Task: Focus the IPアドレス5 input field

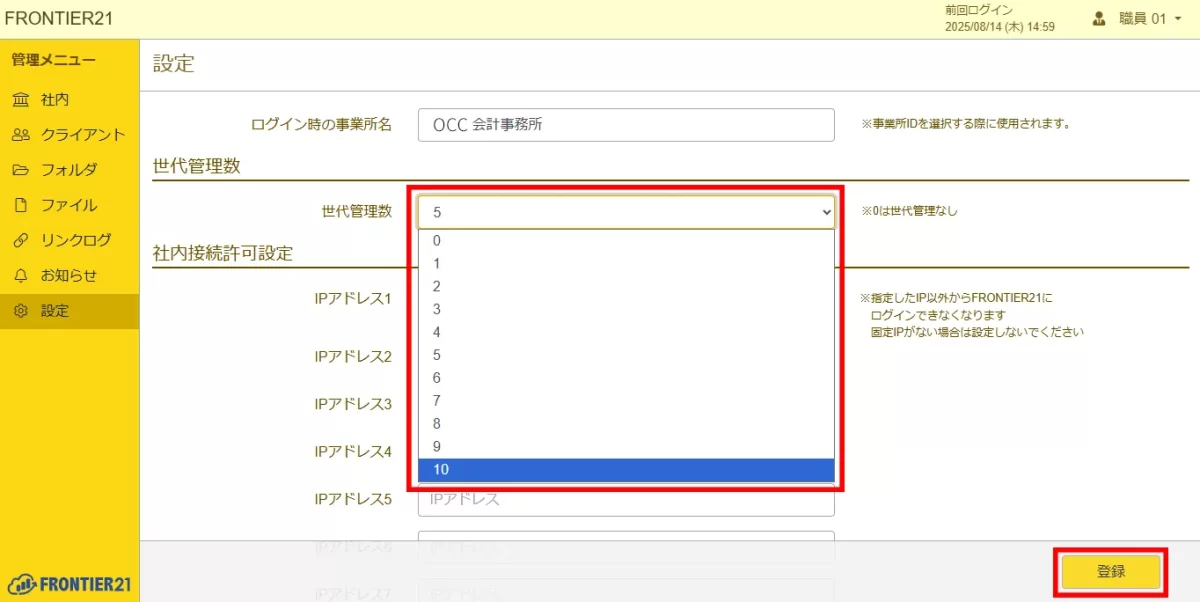Action: 626,500
